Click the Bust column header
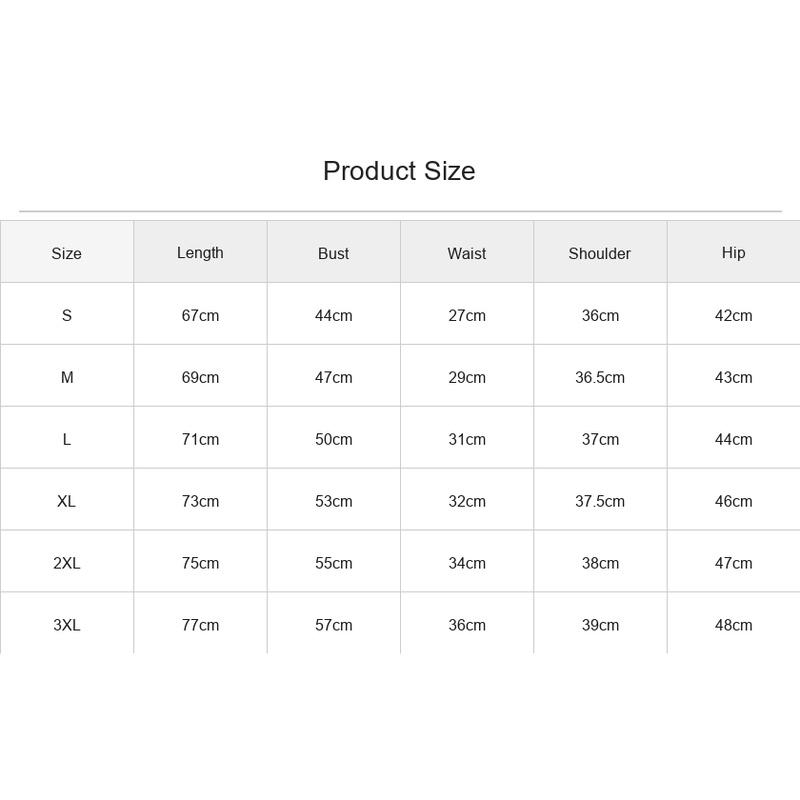 333,254
